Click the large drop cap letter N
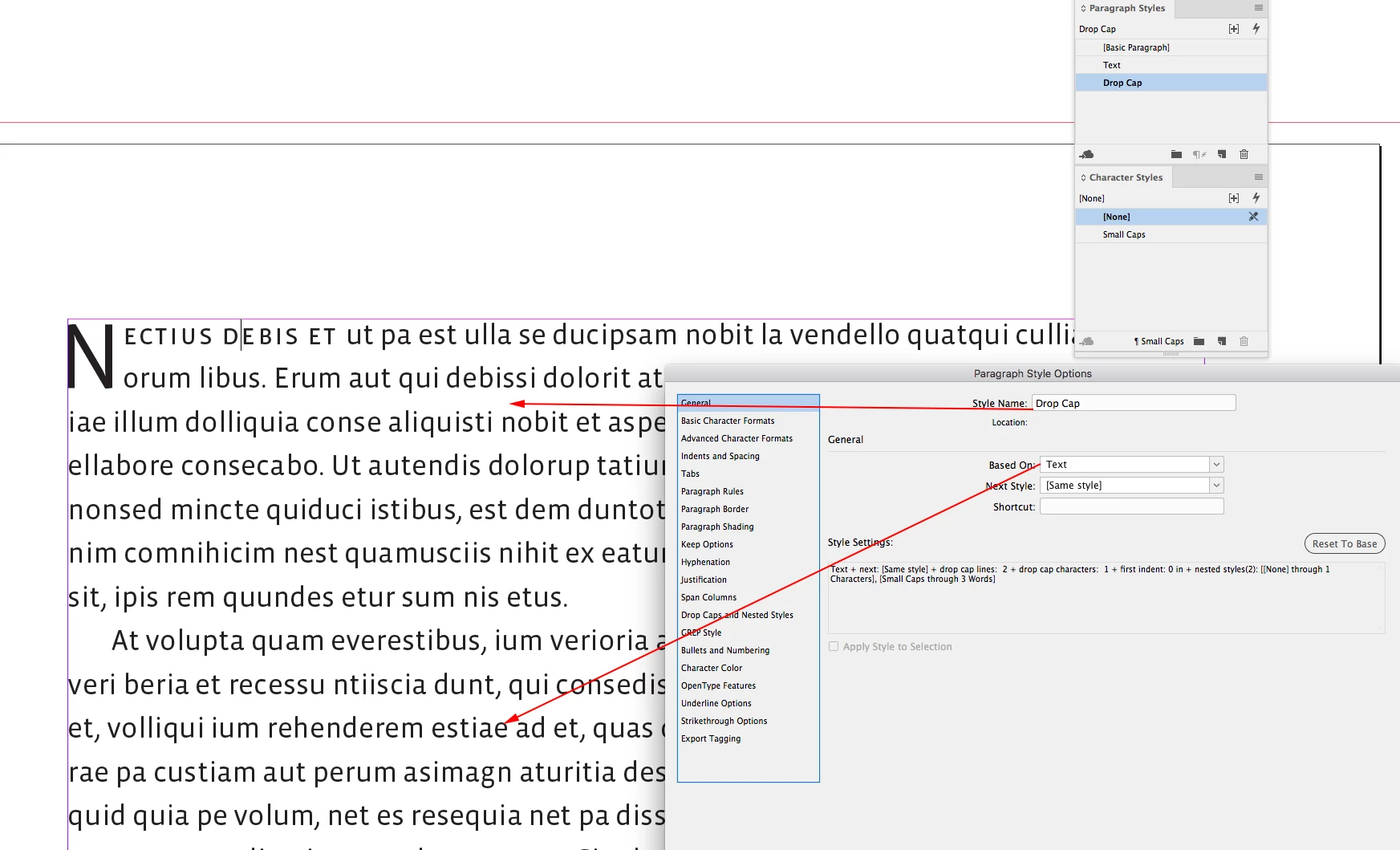The image size is (1400, 850). click(x=91, y=356)
